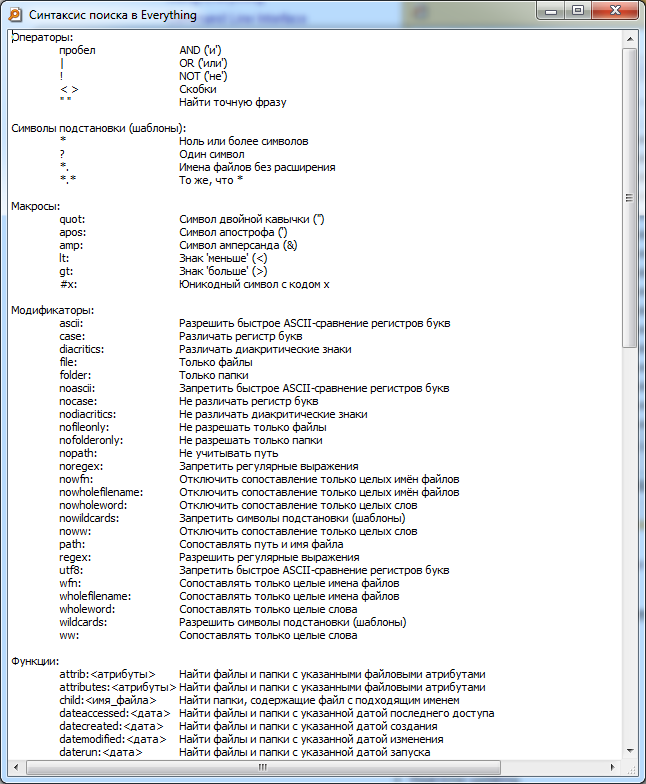This screenshot has height=784, width=646.
Task: Click the vertical scrollbar thumb
Action: tap(630, 198)
